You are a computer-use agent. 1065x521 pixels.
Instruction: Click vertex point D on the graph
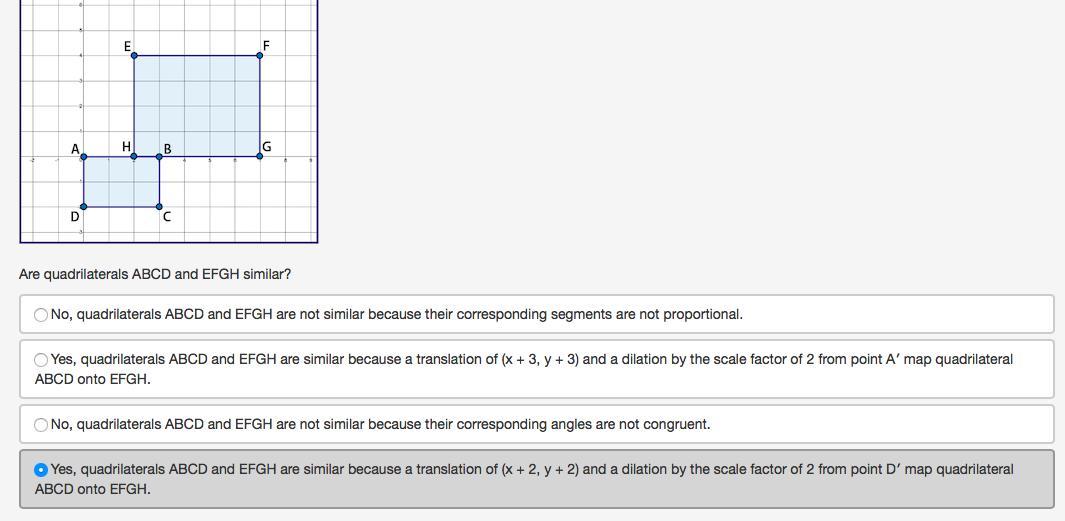click(84, 207)
